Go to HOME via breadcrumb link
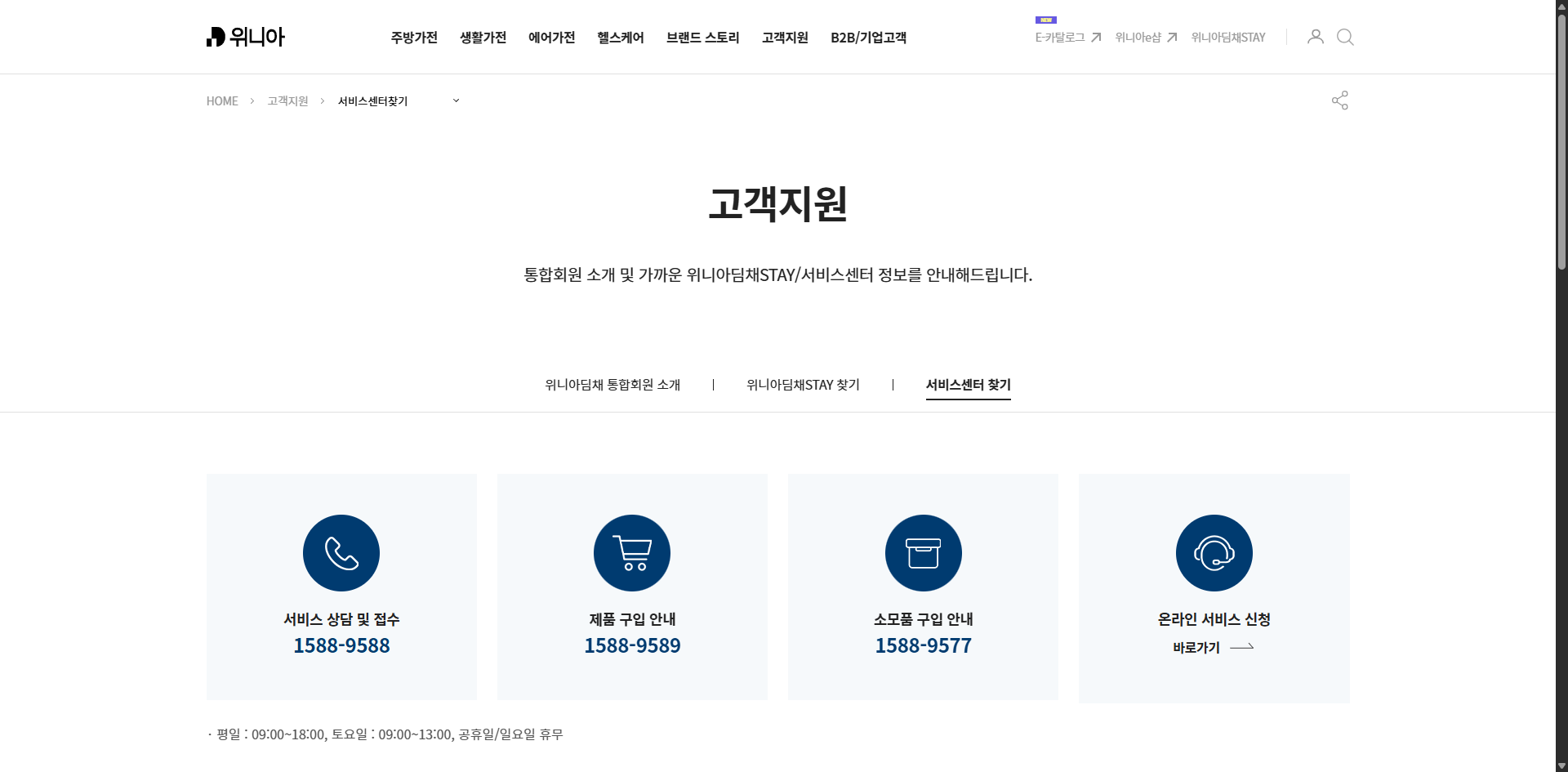The image size is (1568, 772). (221, 100)
